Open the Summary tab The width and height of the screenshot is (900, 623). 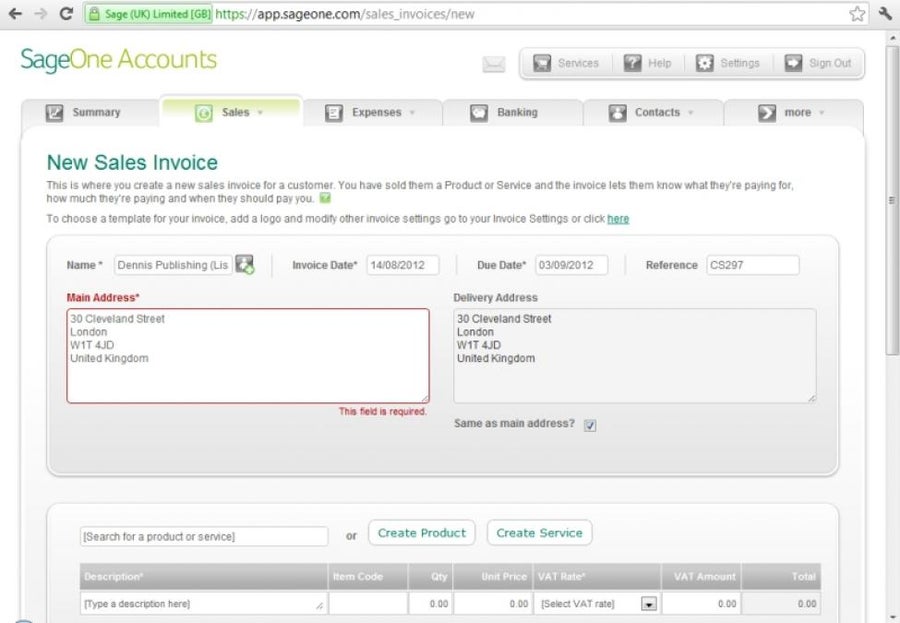point(90,113)
